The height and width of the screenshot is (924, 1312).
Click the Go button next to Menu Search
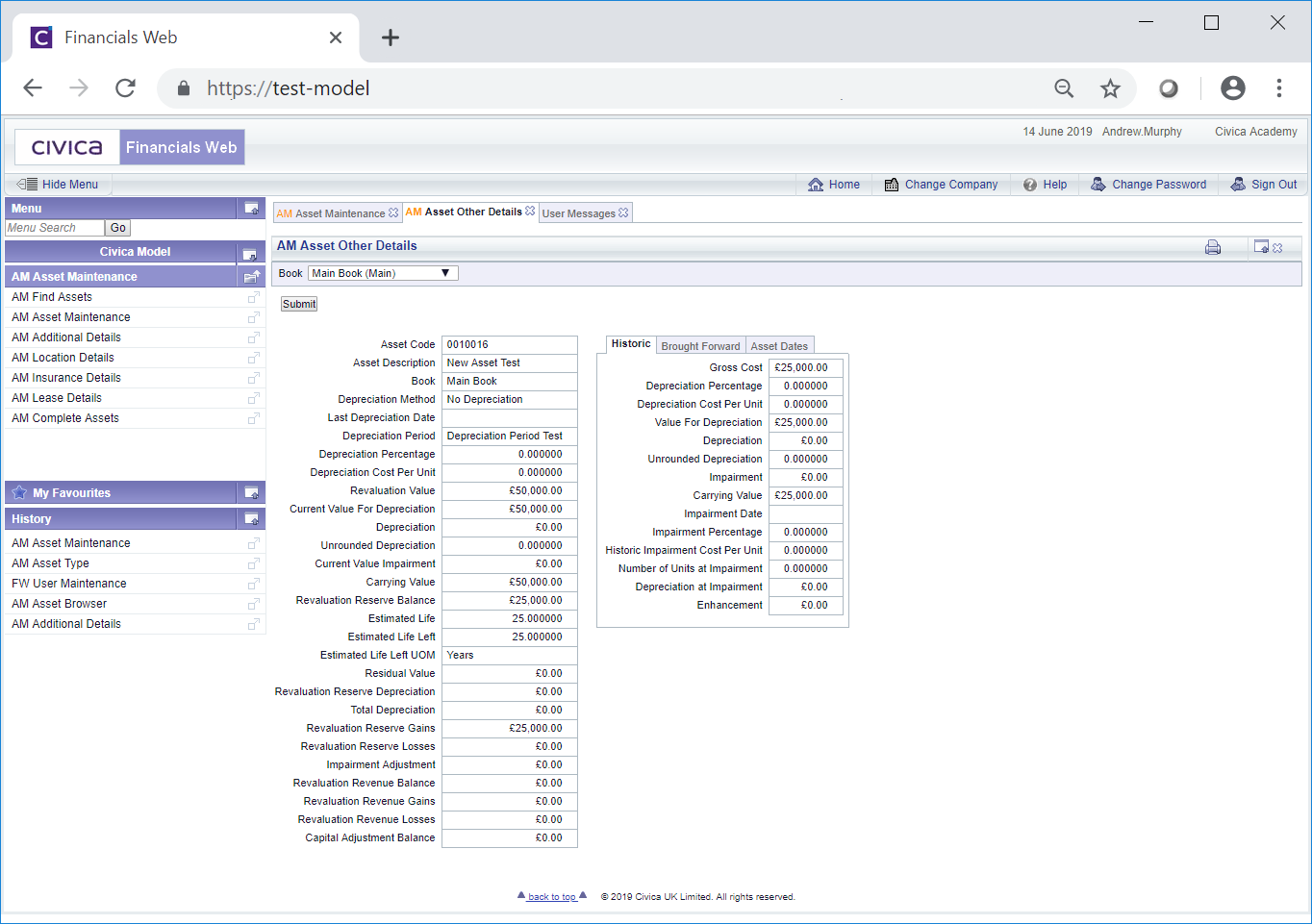pyautogui.click(x=117, y=228)
